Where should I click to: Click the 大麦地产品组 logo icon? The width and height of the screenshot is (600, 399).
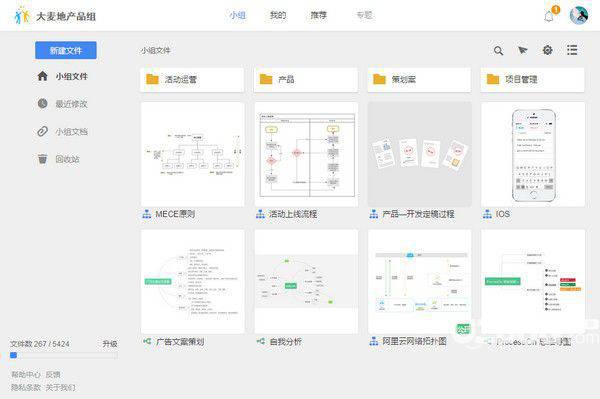pos(22,15)
